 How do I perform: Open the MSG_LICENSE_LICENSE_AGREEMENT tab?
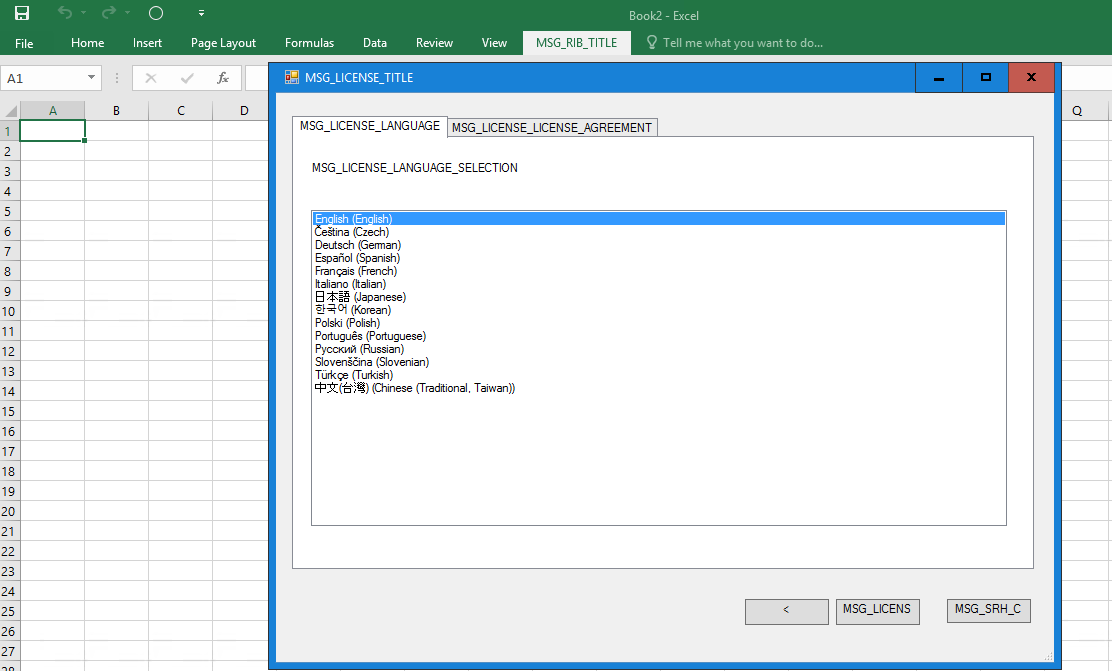point(552,128)
